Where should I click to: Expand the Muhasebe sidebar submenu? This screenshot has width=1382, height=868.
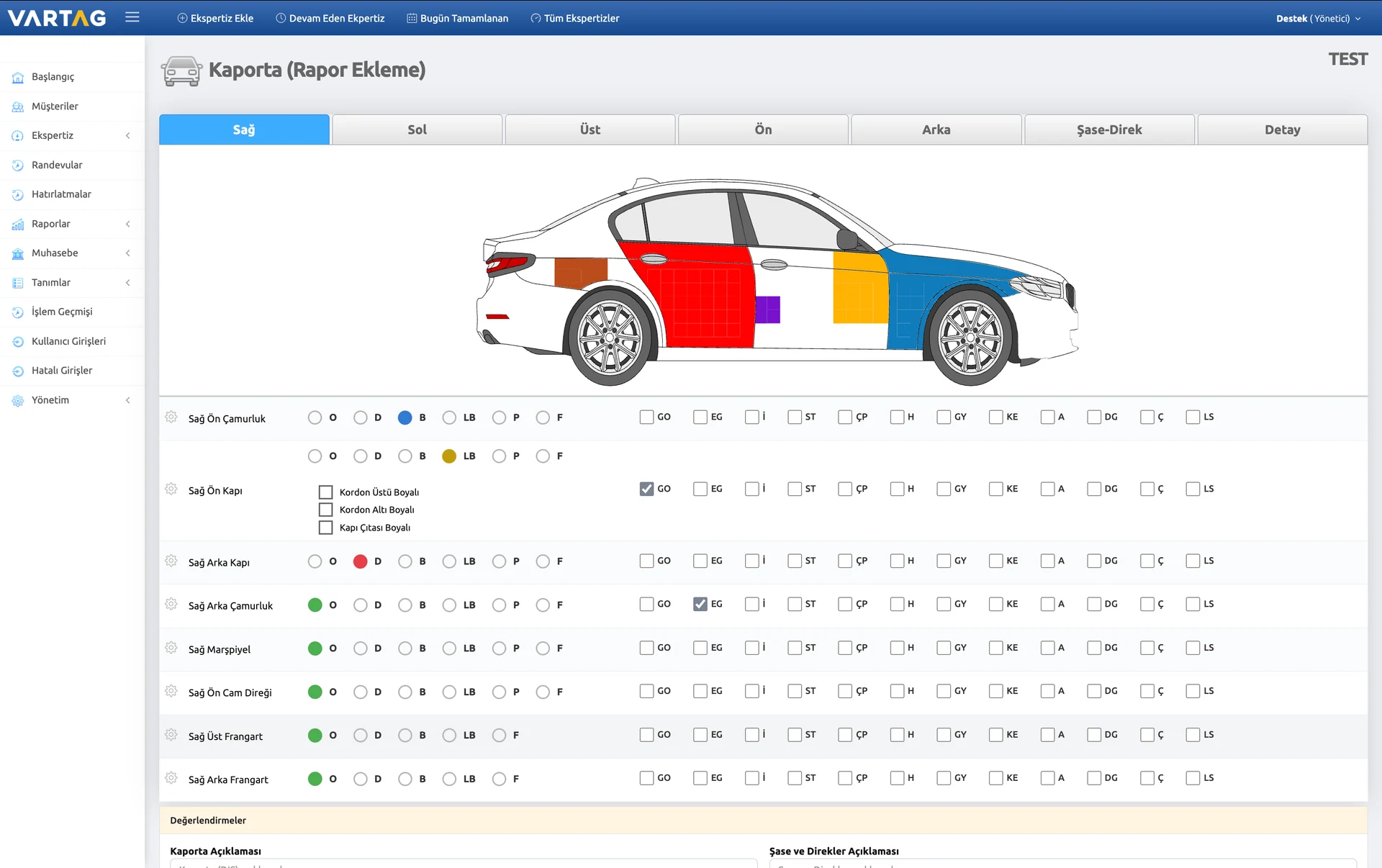[128, 253]
